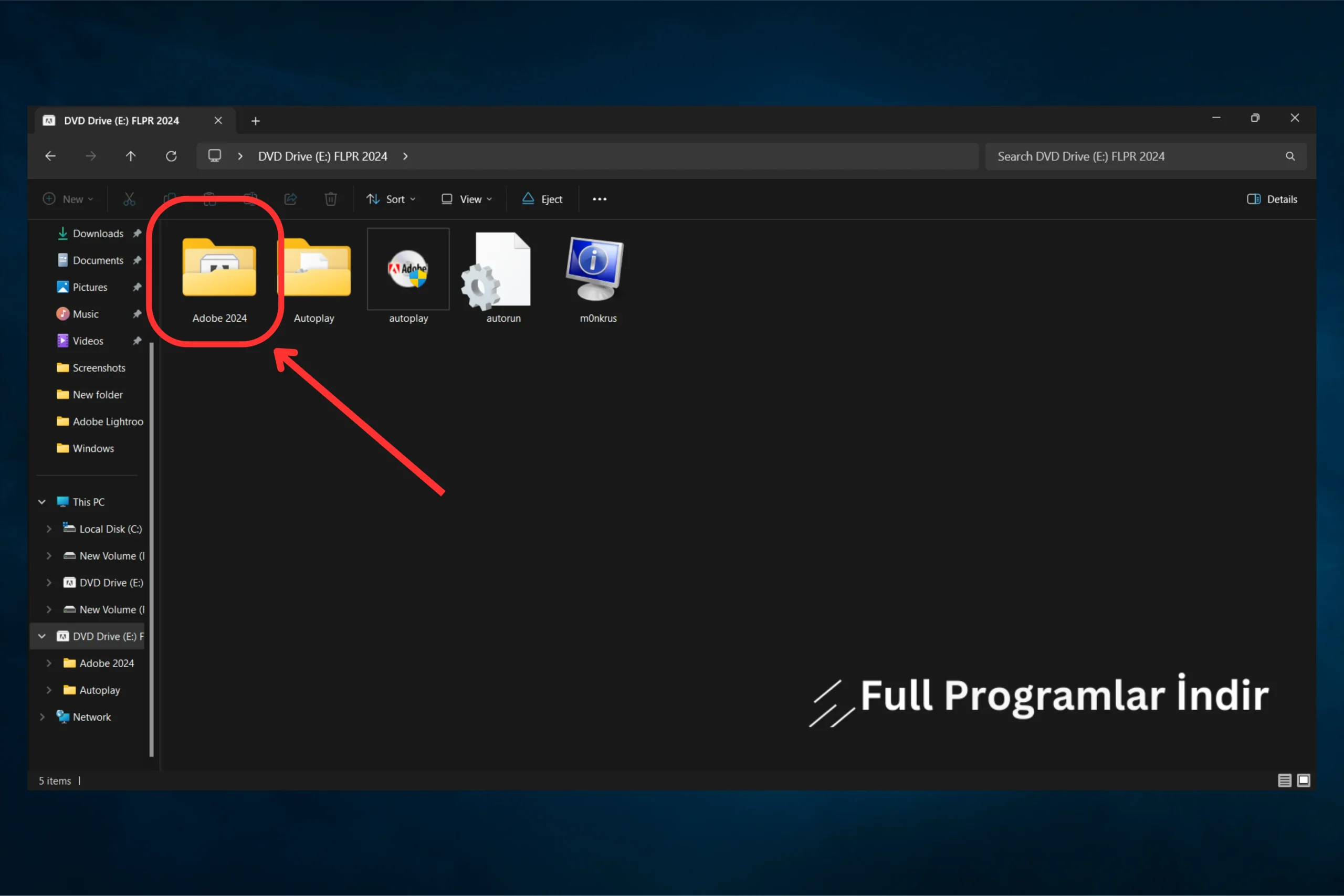
Task: Unpin Downloads using its pin icon
Action: click(136, 233)
